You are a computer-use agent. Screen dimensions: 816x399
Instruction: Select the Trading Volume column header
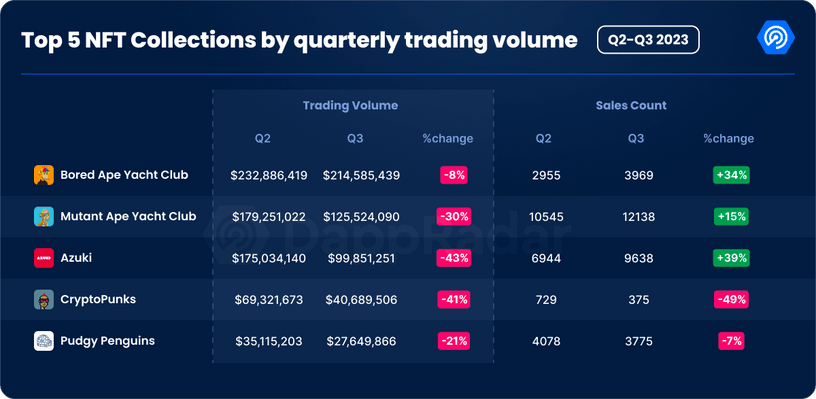click(x=350, y=106)
